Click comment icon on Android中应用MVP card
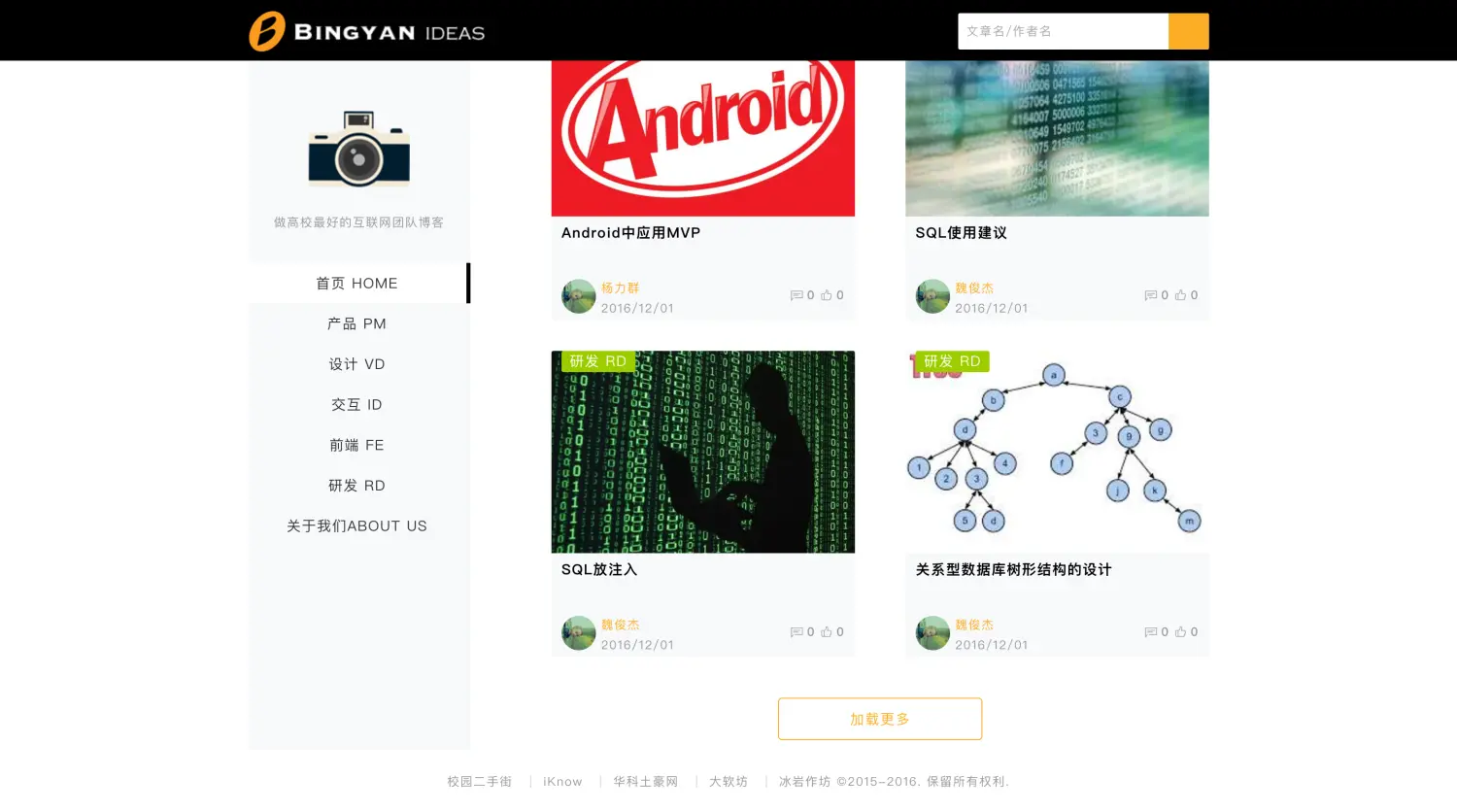Viewport: 1457px width, 812px height. click(x=796, y=295)
